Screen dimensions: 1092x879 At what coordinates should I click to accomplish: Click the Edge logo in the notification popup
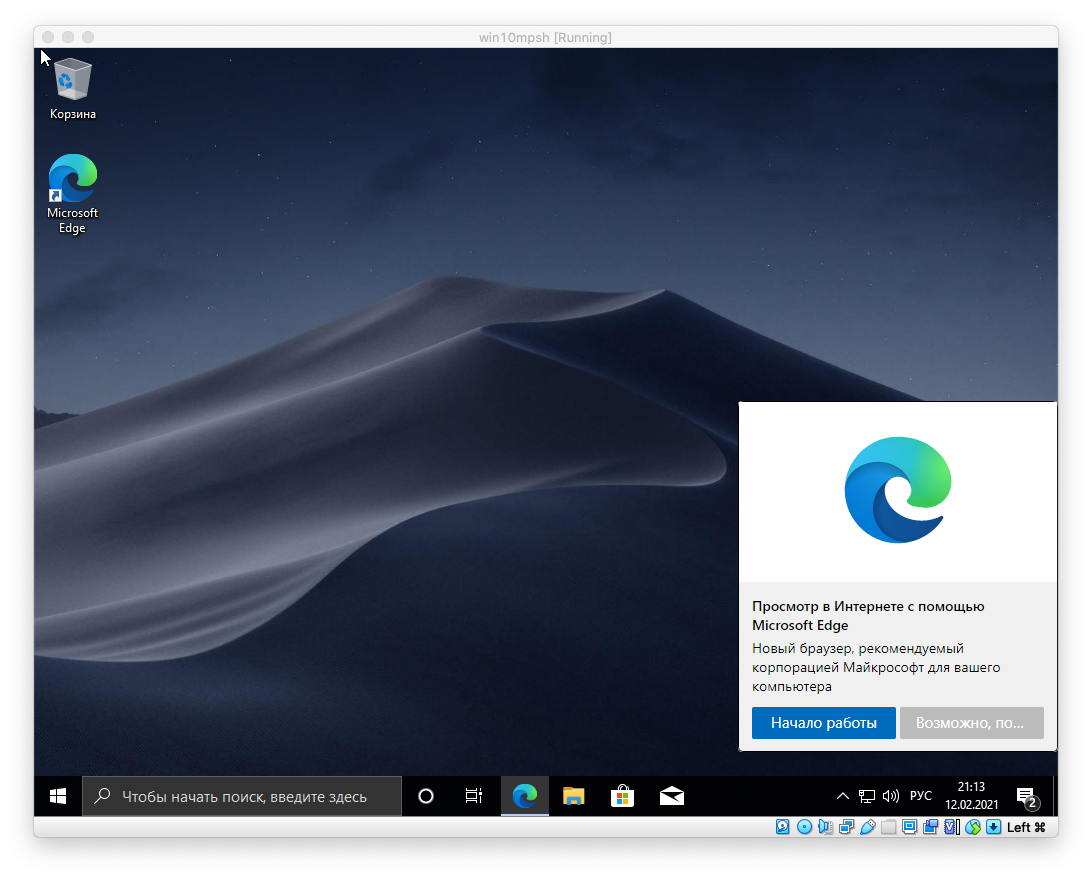[x=898, y=490]
